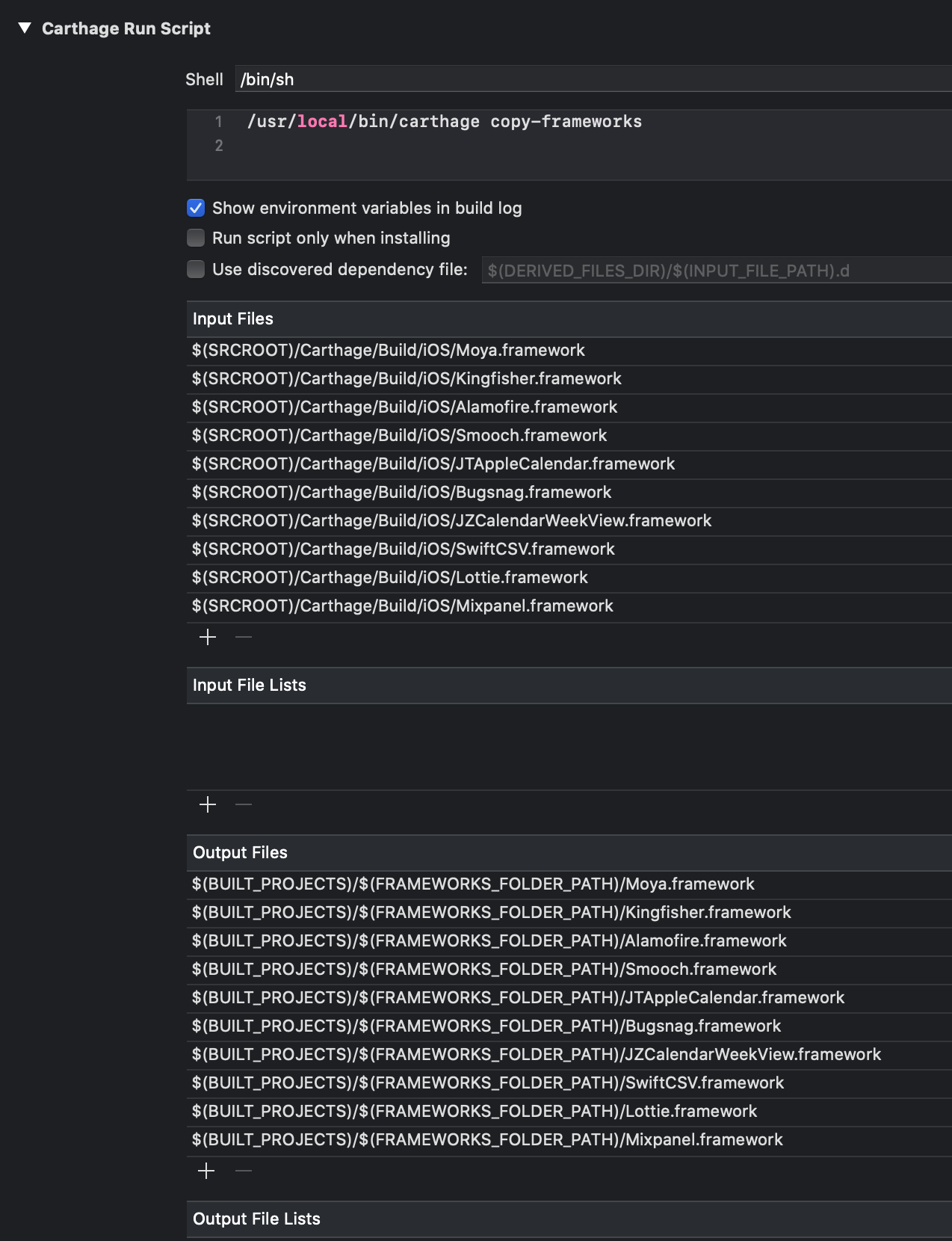Image resolution: width=952 pixels, height=1241 pixels.
Task: Select output file JTAppleCalendar.framework
Action: (569, 998)
